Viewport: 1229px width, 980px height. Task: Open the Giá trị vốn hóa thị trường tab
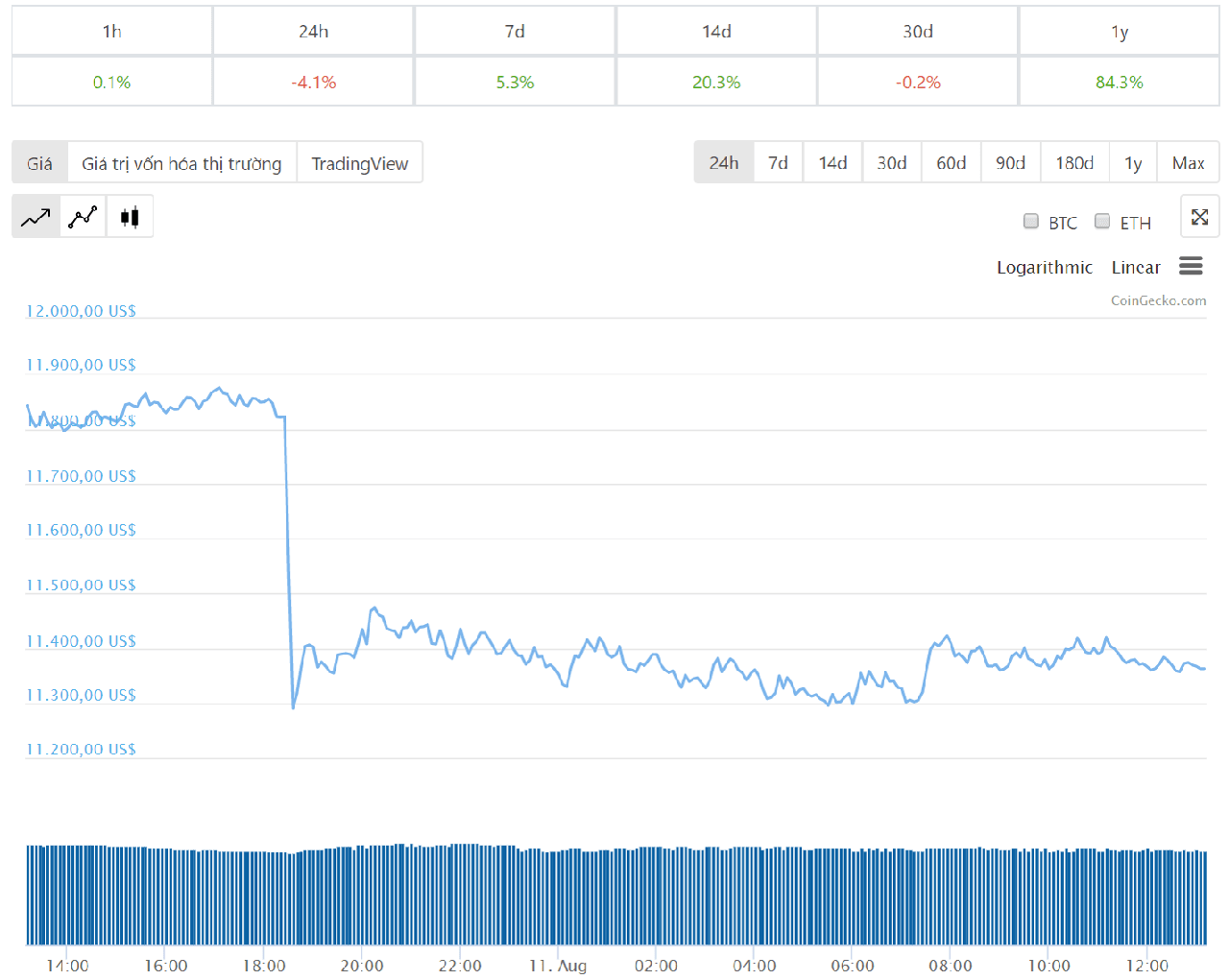coord(181,162)
